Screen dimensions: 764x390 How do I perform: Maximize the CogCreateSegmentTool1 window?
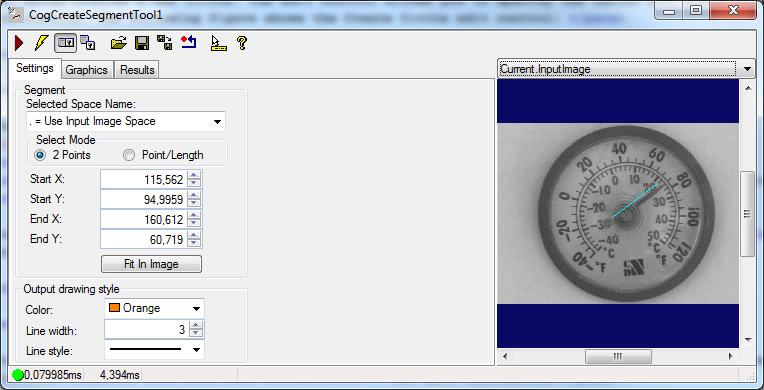coord(696,11)
